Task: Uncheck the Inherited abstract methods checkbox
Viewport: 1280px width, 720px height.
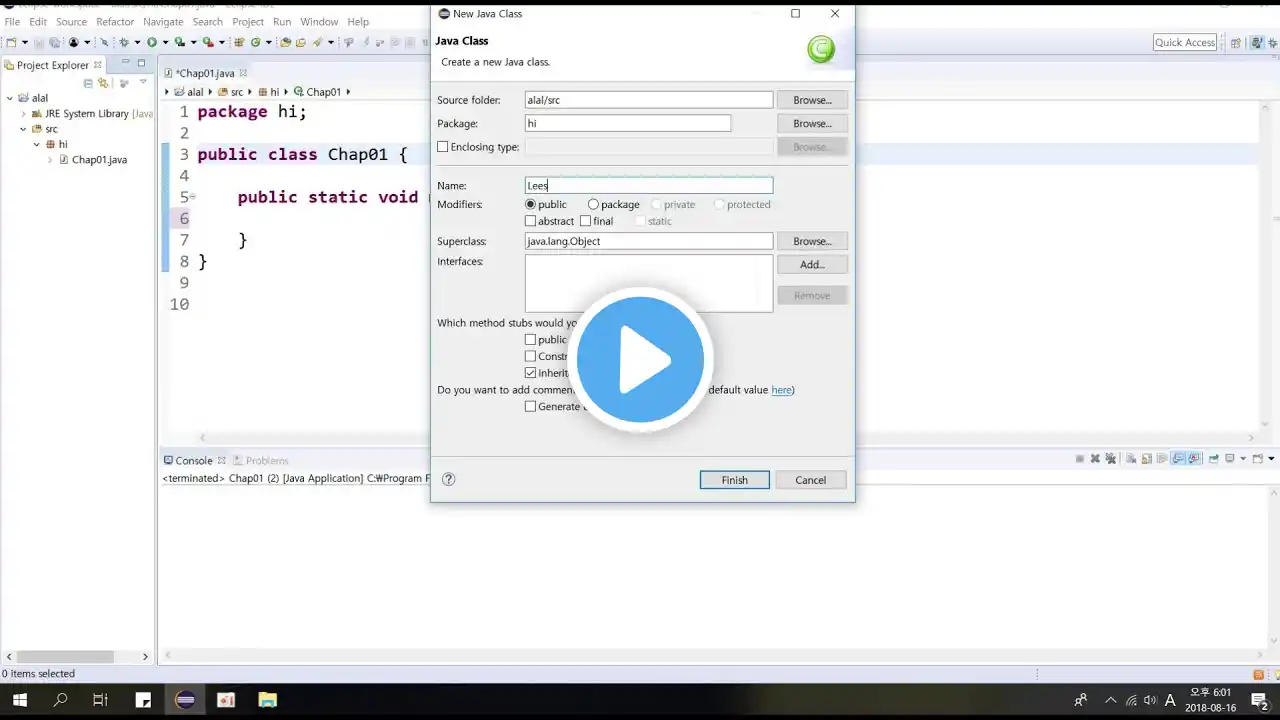Action: click(x=531, y=373)
